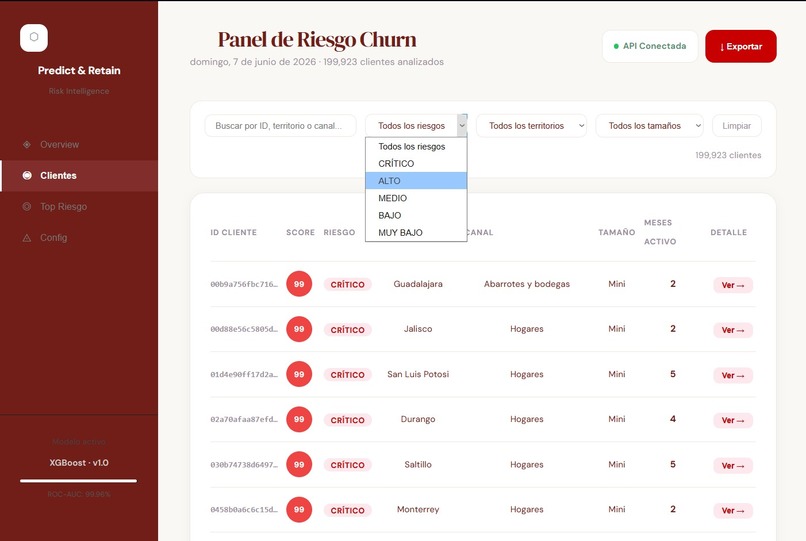
Task: Click CRÍTICO tag in Jalisco row
Action: coord(347,330)
